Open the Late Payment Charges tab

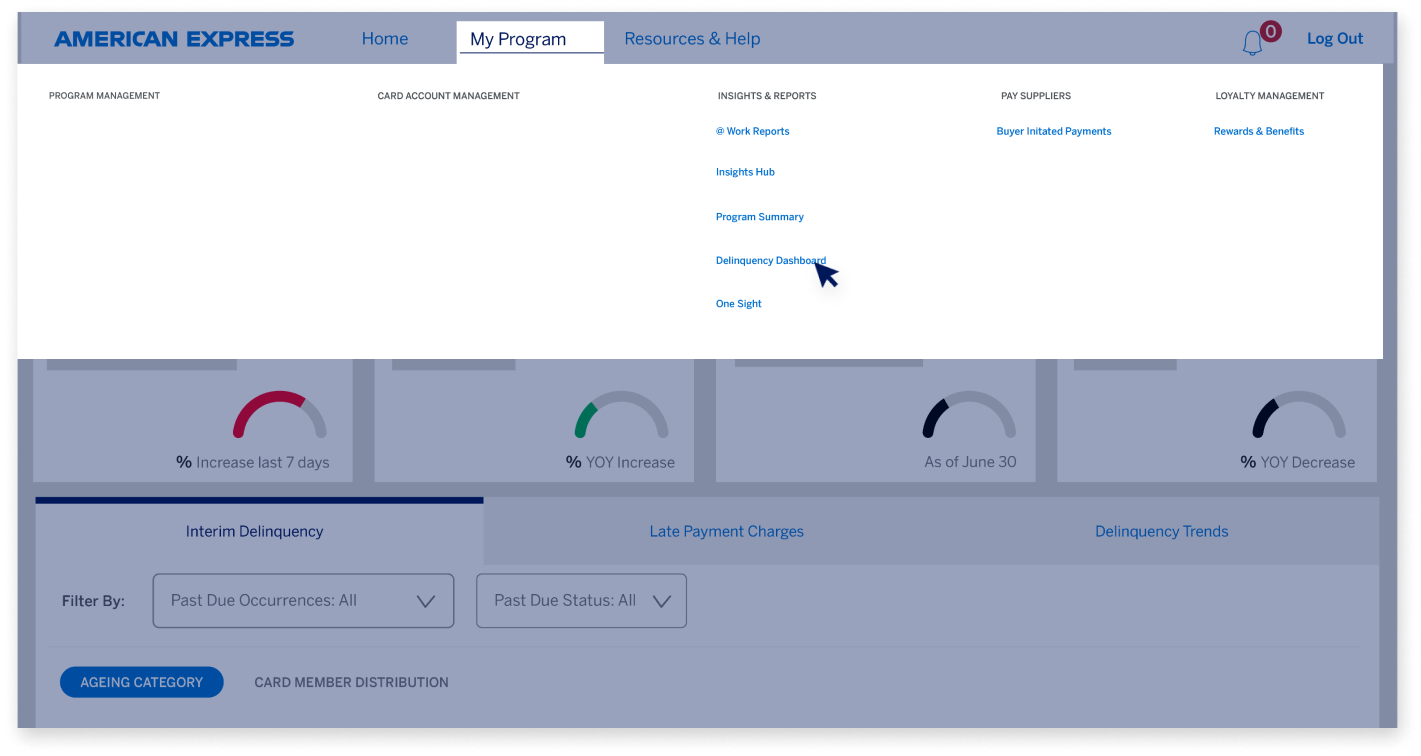(727, 531)
